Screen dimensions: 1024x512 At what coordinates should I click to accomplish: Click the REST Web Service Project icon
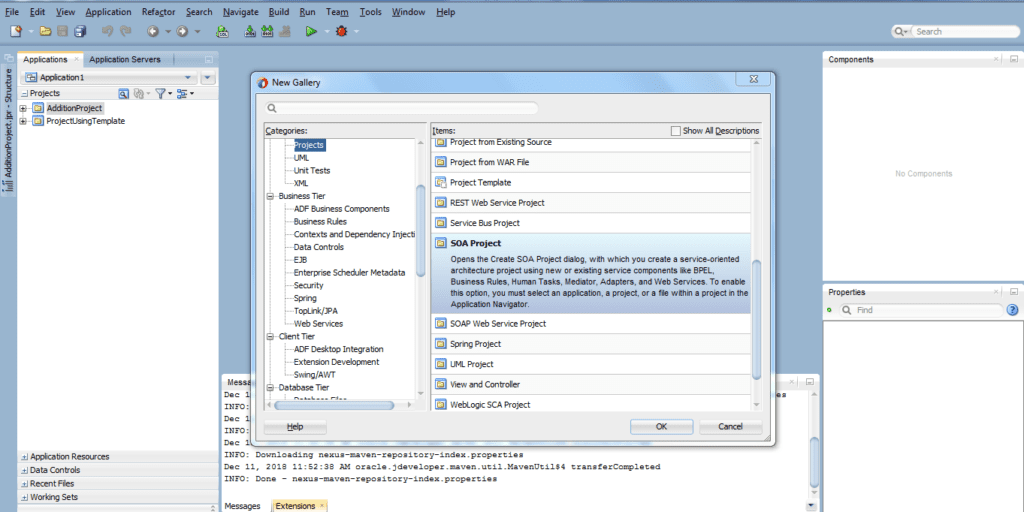tap(440, 203)
